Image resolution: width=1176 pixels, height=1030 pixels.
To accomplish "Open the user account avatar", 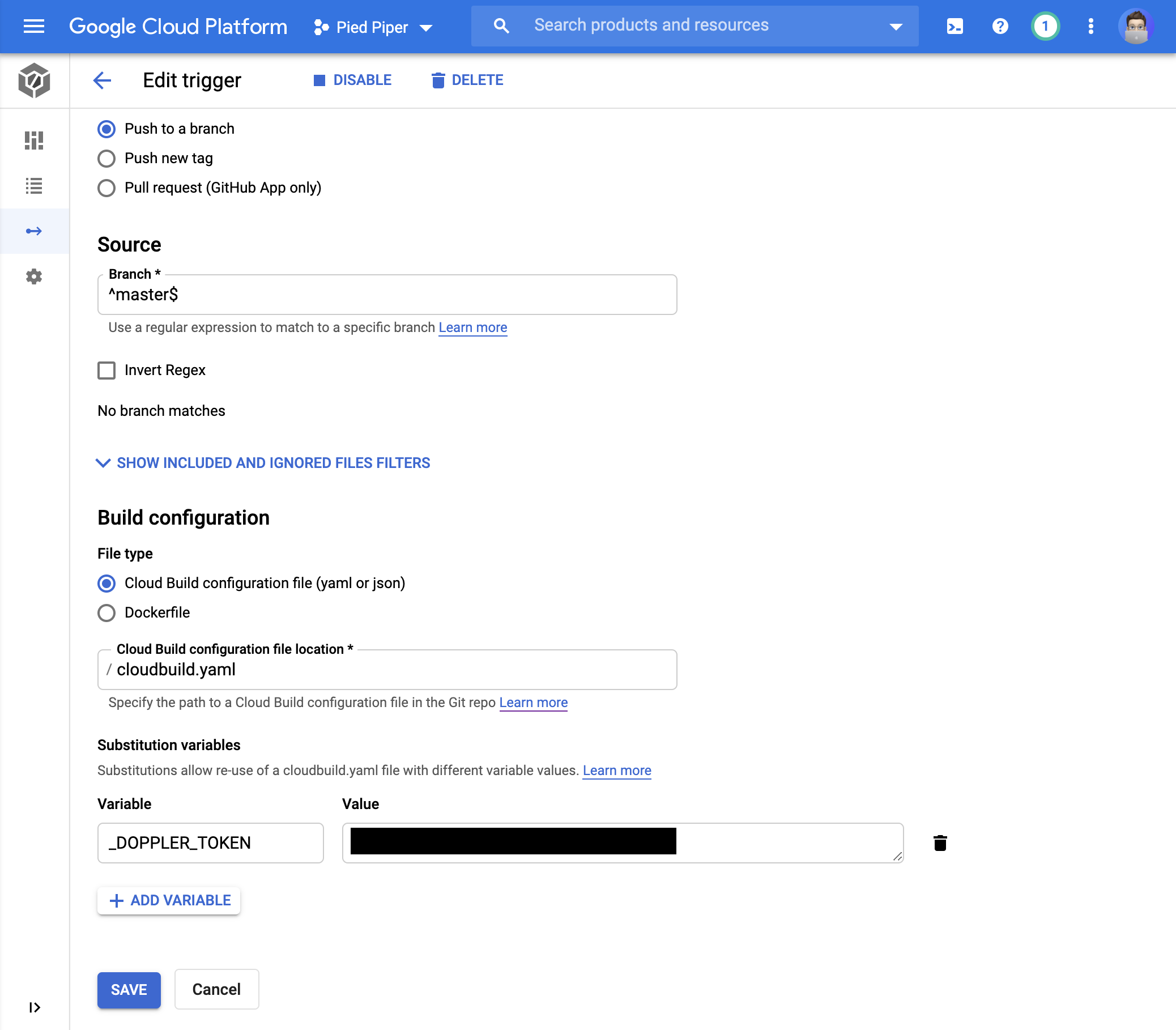I will [1136, 27].
